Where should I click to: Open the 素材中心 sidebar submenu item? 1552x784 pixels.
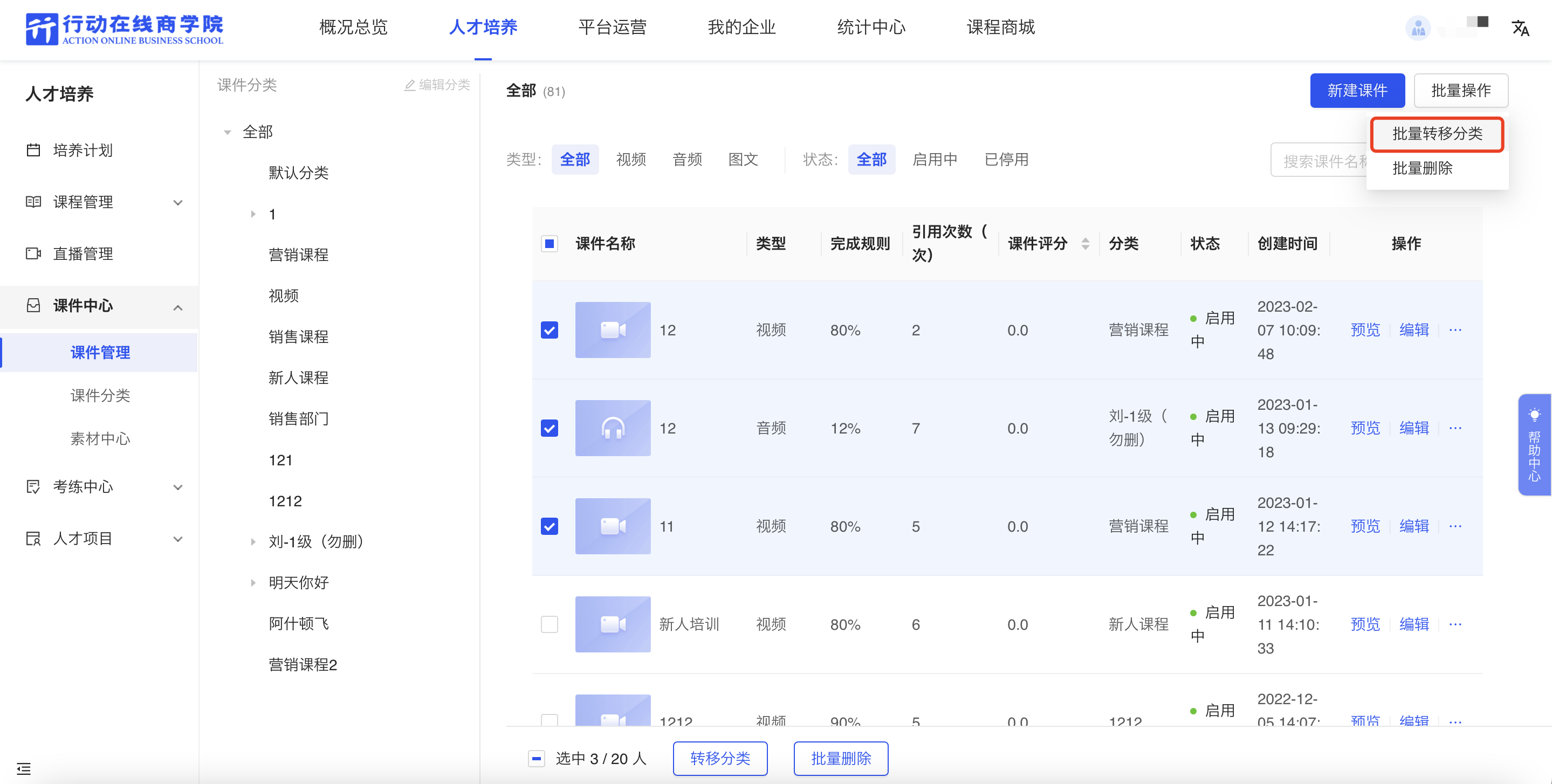point(100,439)
